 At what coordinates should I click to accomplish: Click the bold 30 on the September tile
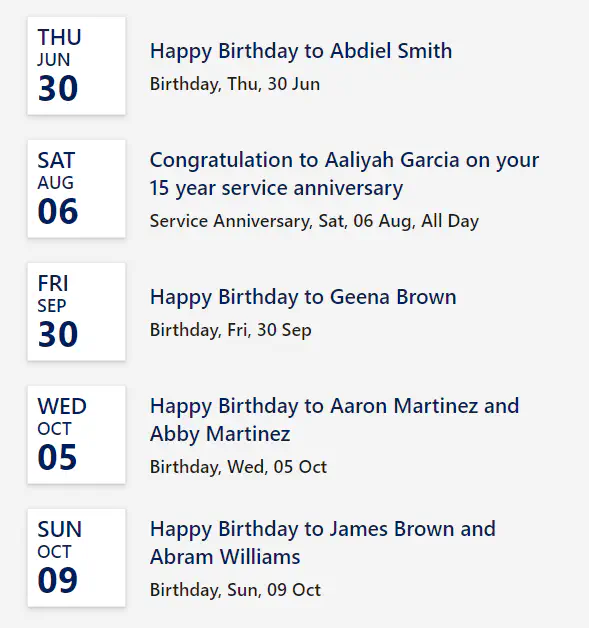coord(58,334)
